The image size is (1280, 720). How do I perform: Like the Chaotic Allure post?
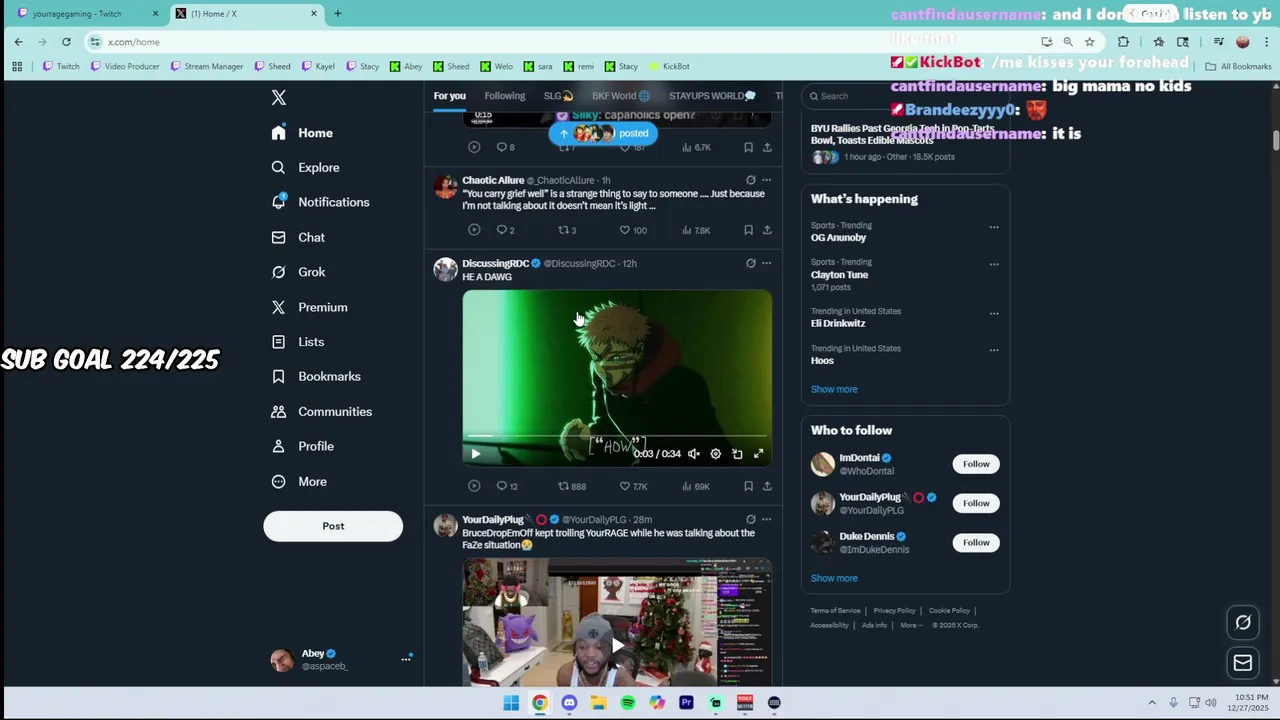pyautogui.click(x=633, y=230)
